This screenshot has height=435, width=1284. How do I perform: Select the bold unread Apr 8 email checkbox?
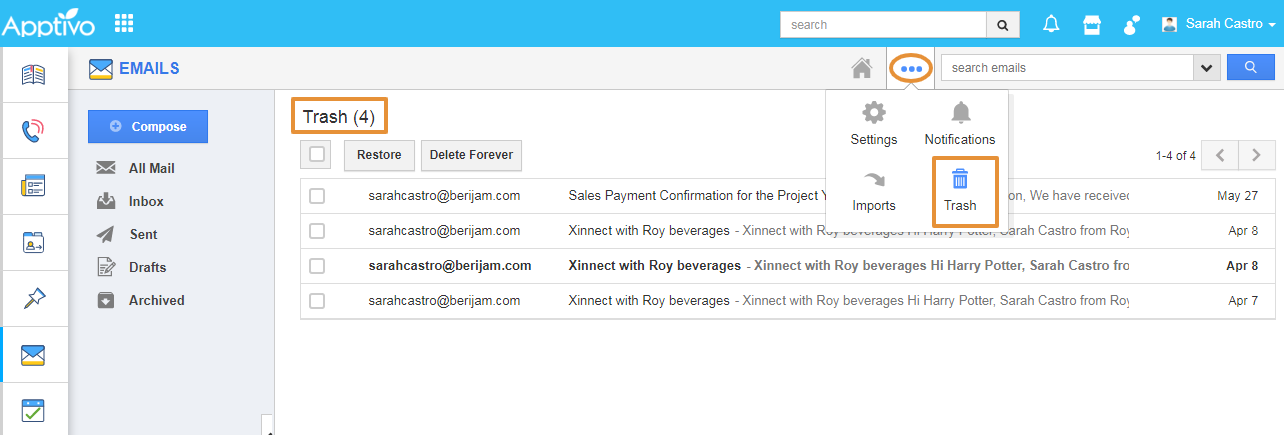click(x=317, y=266)
